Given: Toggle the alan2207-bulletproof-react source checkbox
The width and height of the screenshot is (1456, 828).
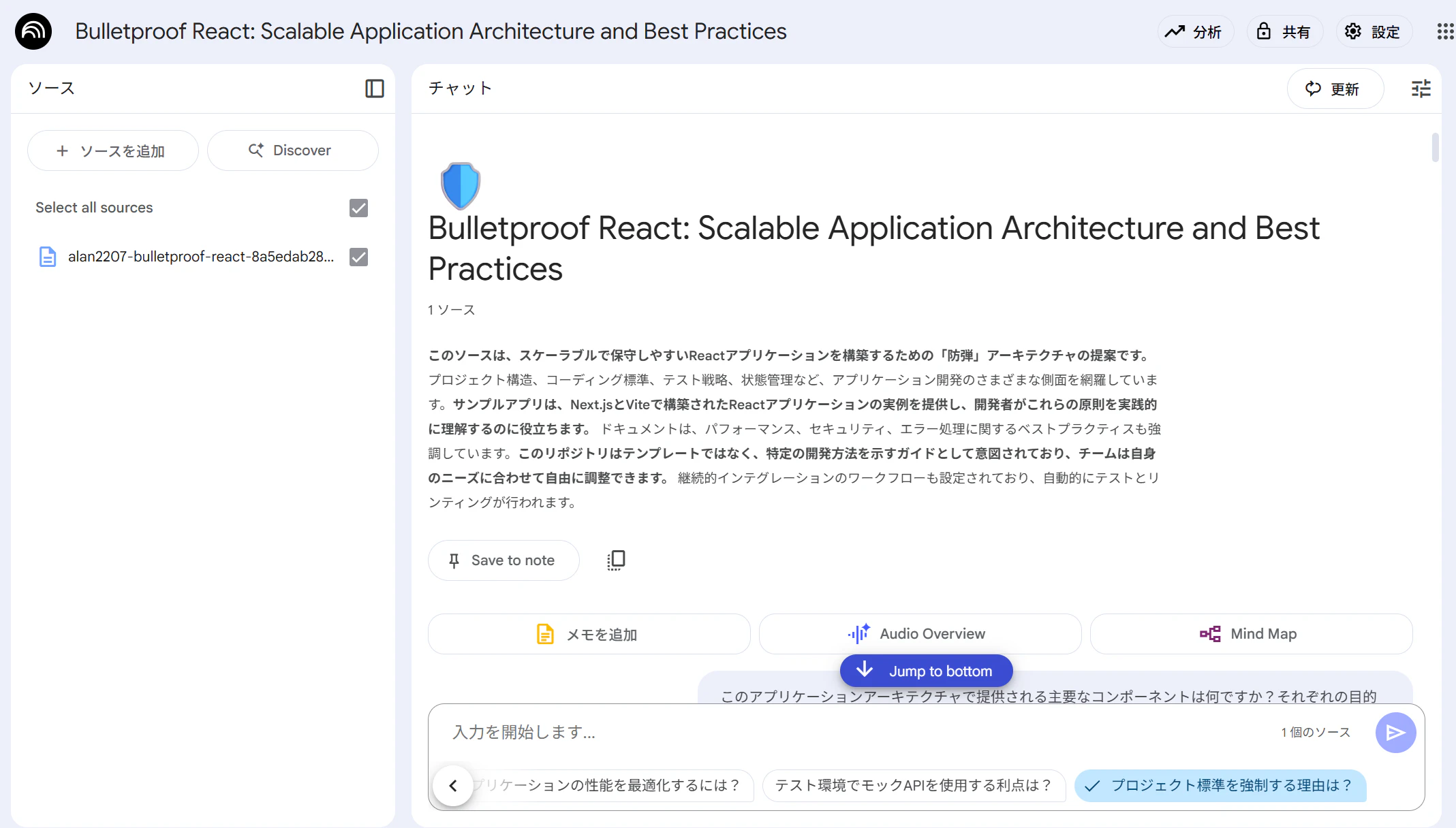Looking at the screenshot, I should (358, 257).
